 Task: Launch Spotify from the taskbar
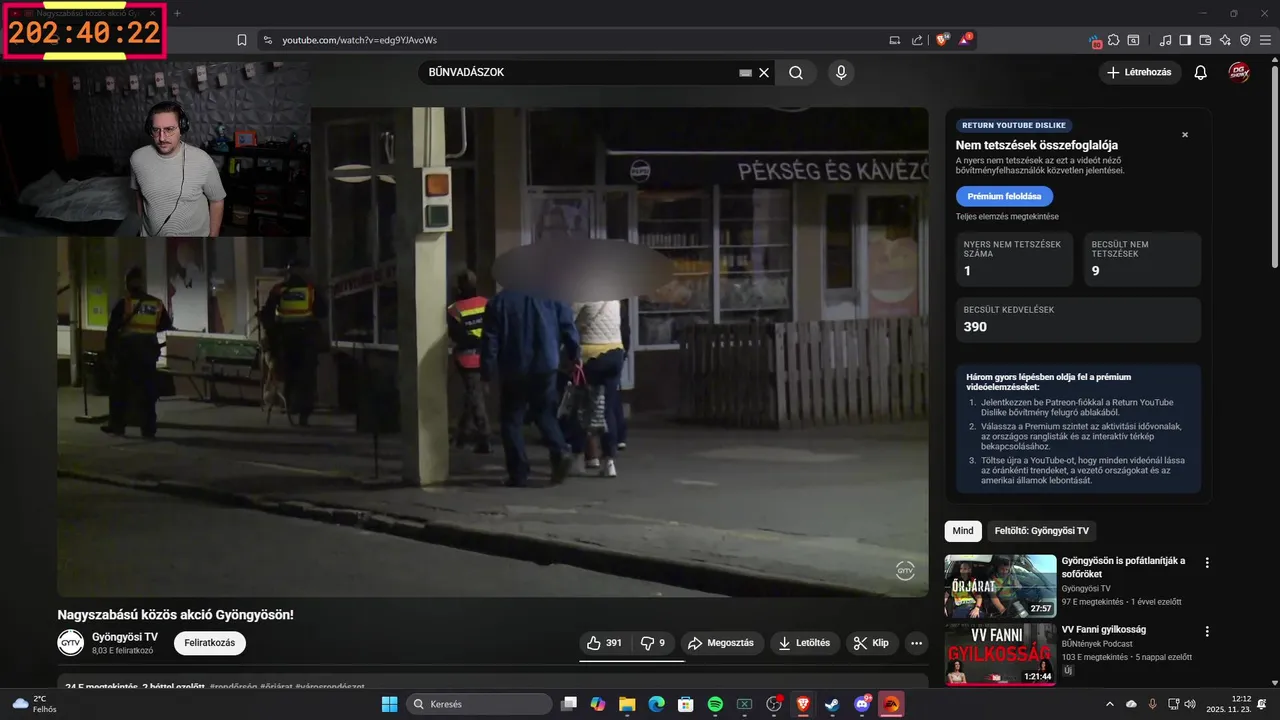[x=715, y=704]
